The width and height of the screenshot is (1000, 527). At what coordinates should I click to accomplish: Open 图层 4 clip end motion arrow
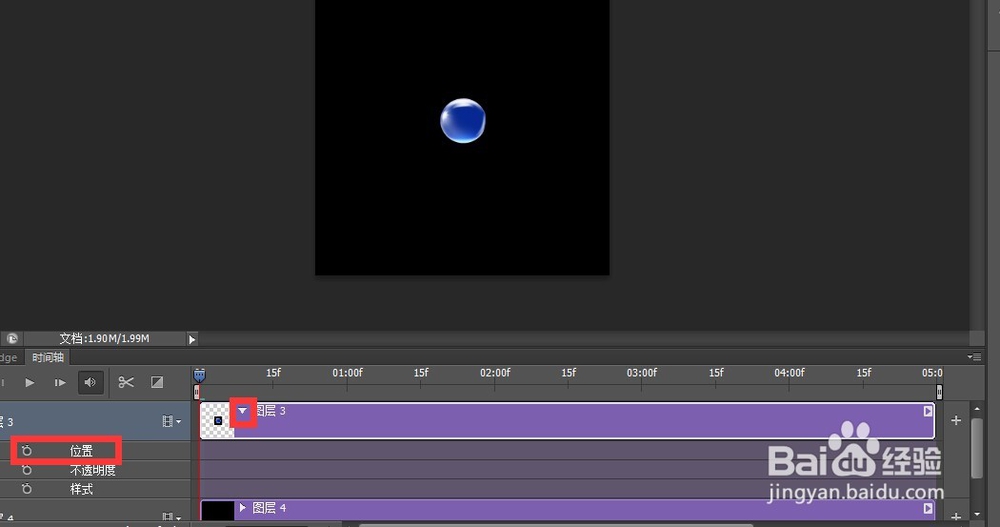click(x=928, y=508)
